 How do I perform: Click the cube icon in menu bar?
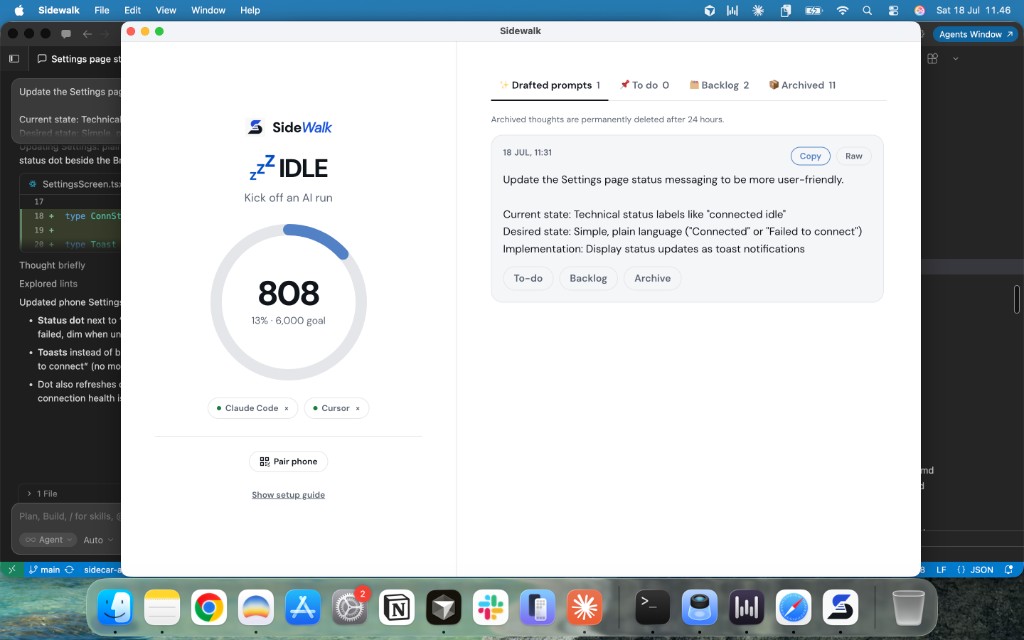pyautogui.click(x=710, y=10)
